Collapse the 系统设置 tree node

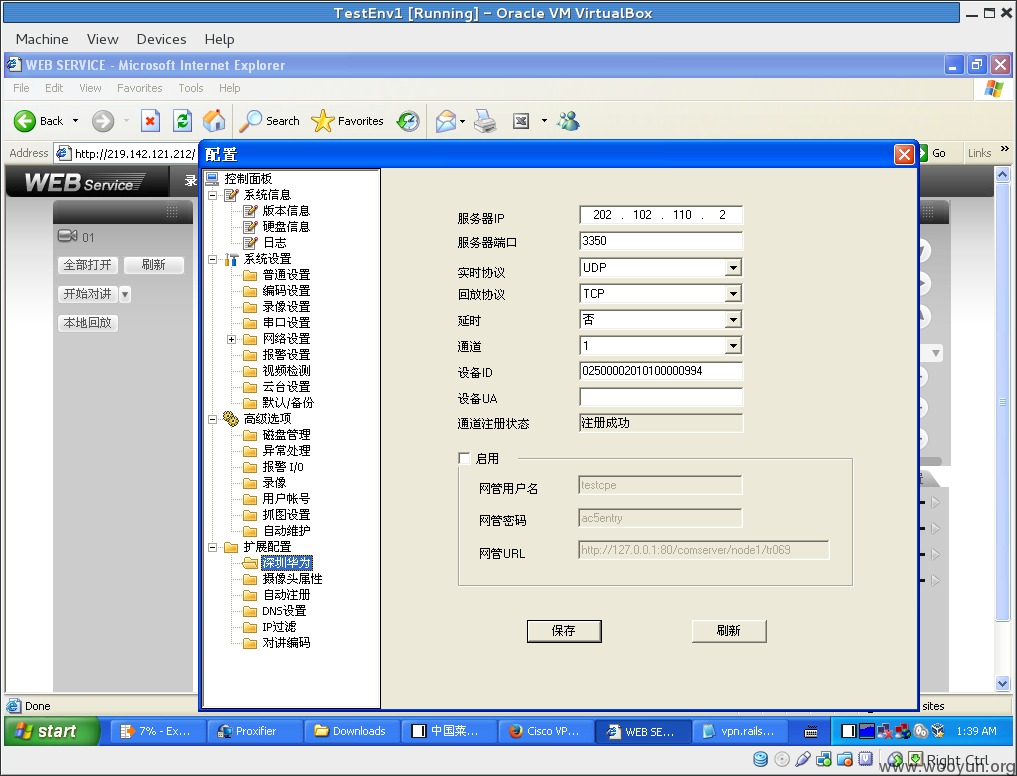point(212,259)
